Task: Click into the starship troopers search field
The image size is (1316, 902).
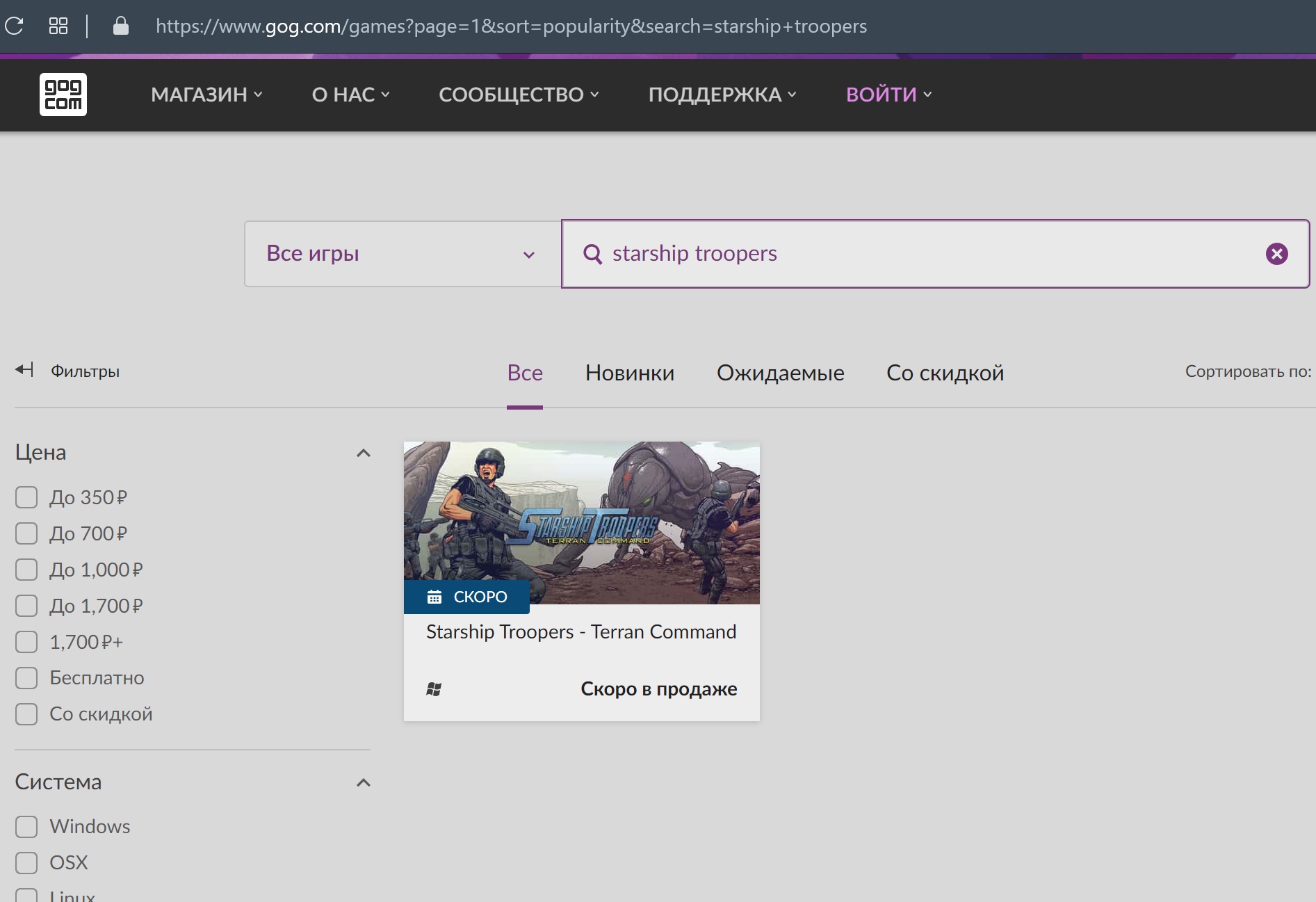Action: coord(935,254)
